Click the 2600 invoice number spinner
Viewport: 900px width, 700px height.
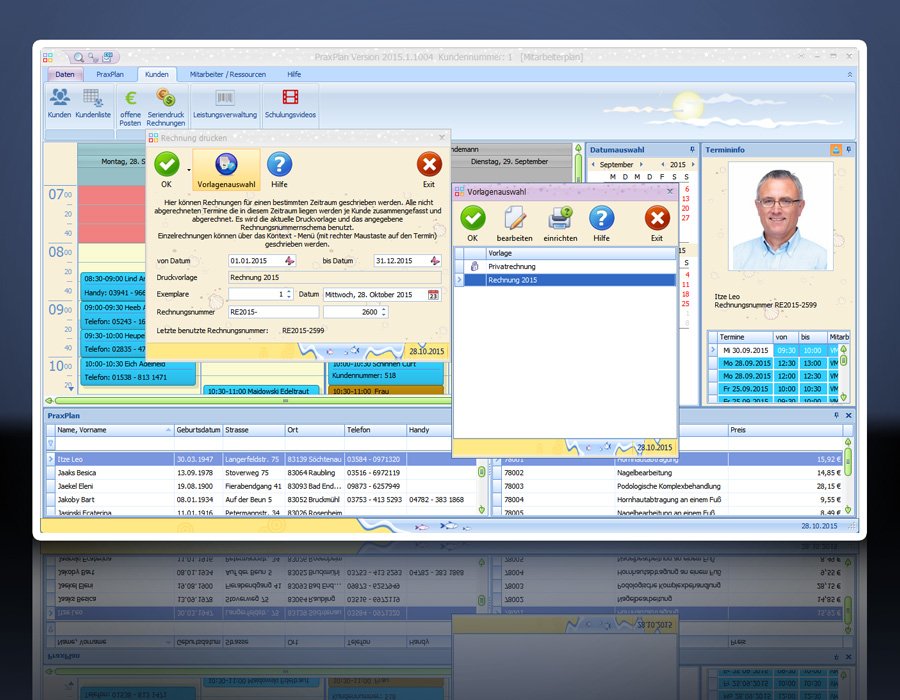click(383, 312)
